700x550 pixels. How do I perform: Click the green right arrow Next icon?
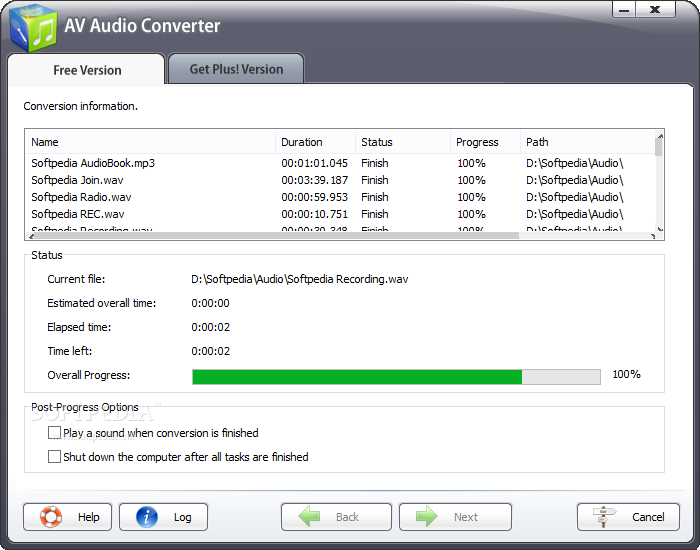click(427, 517)
